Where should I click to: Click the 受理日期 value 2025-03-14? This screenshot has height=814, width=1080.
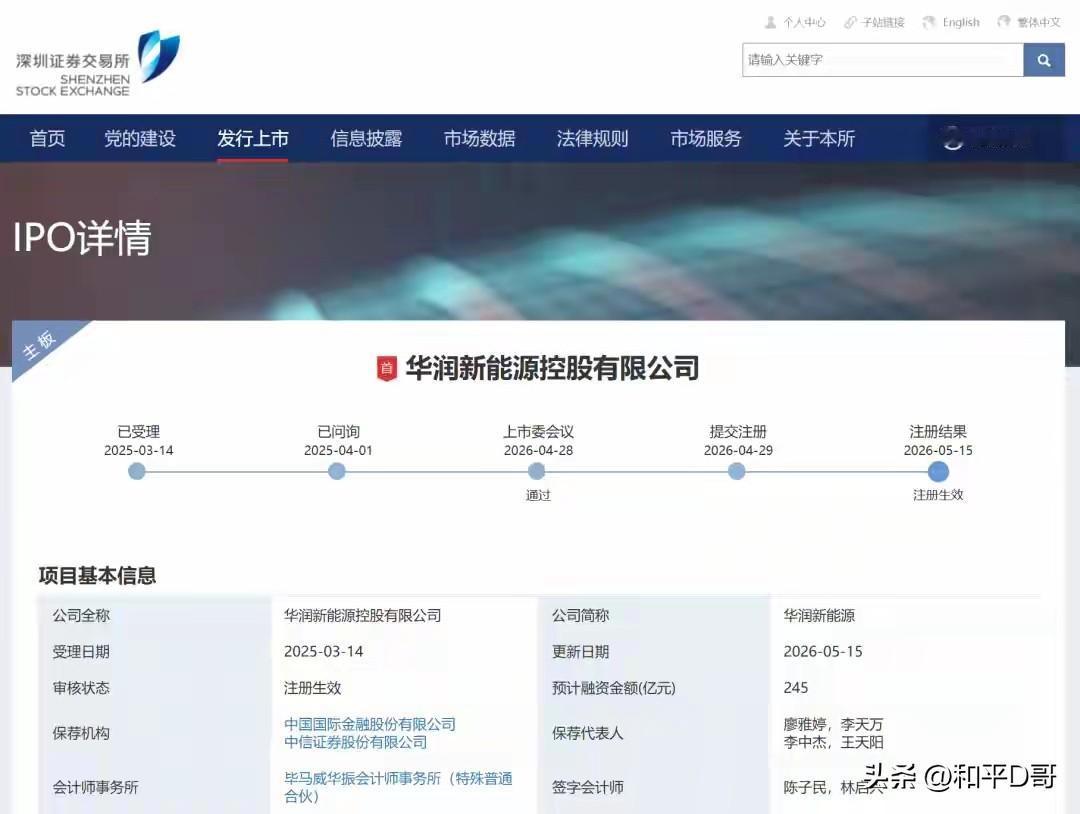(324, 651)
